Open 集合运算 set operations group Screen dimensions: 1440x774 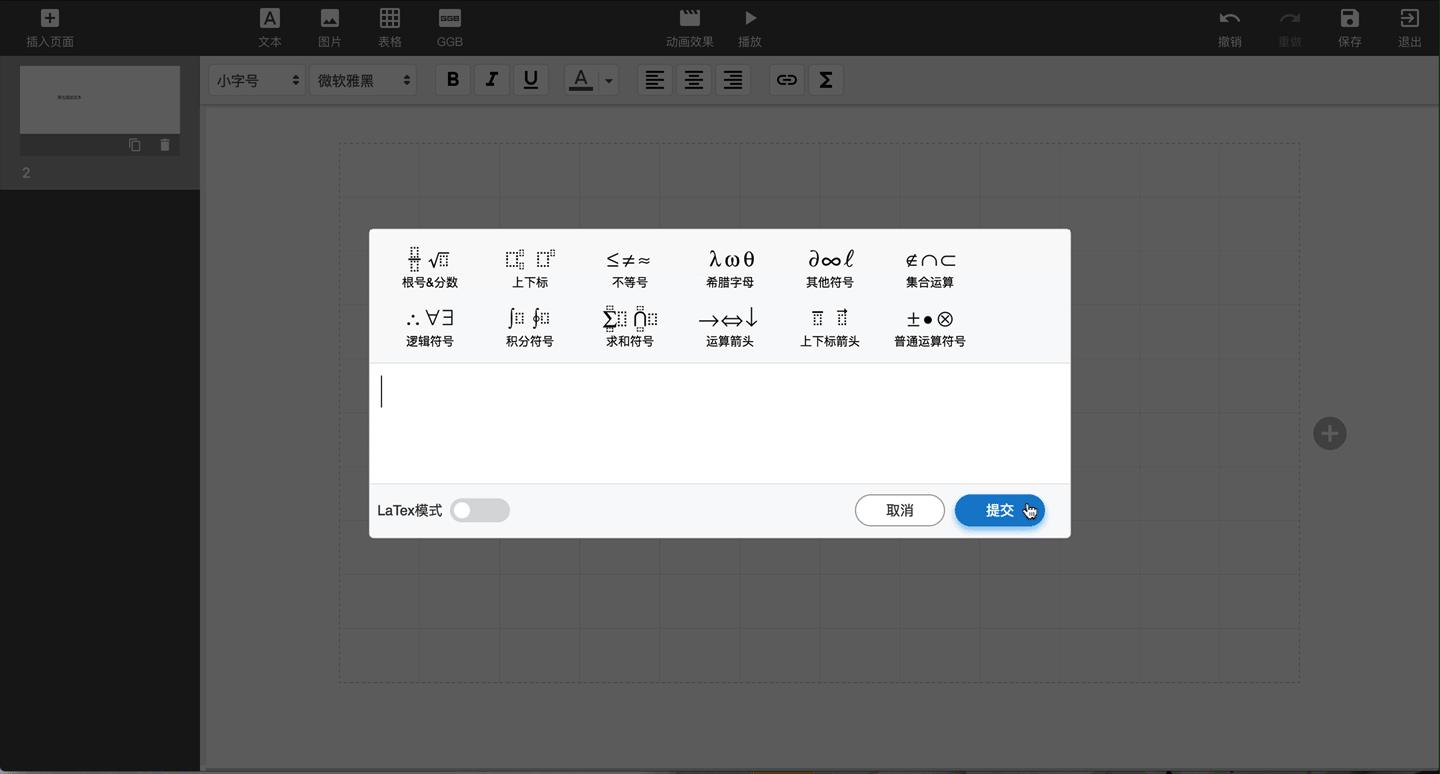coord(930,268)
